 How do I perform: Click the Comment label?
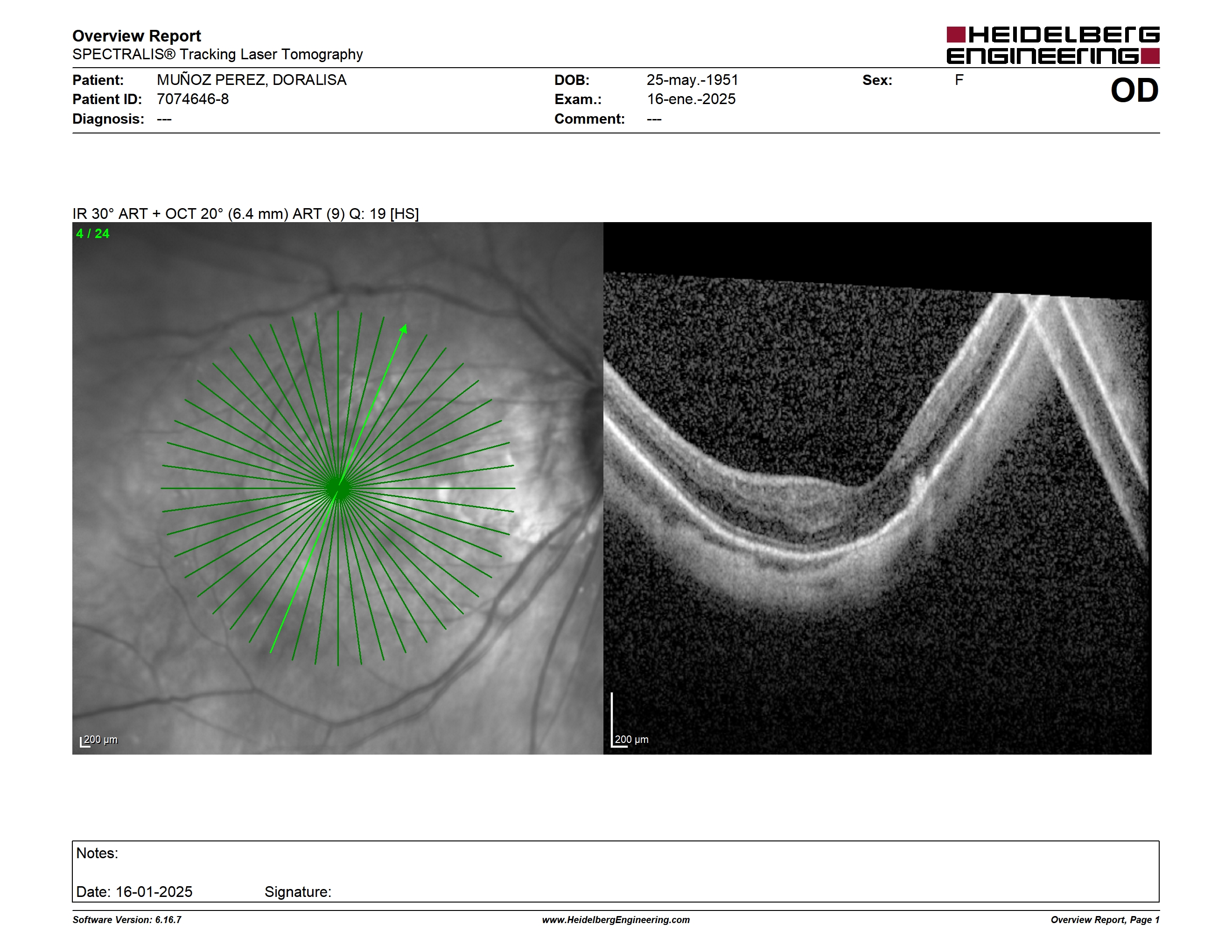[x=589, y=119]
